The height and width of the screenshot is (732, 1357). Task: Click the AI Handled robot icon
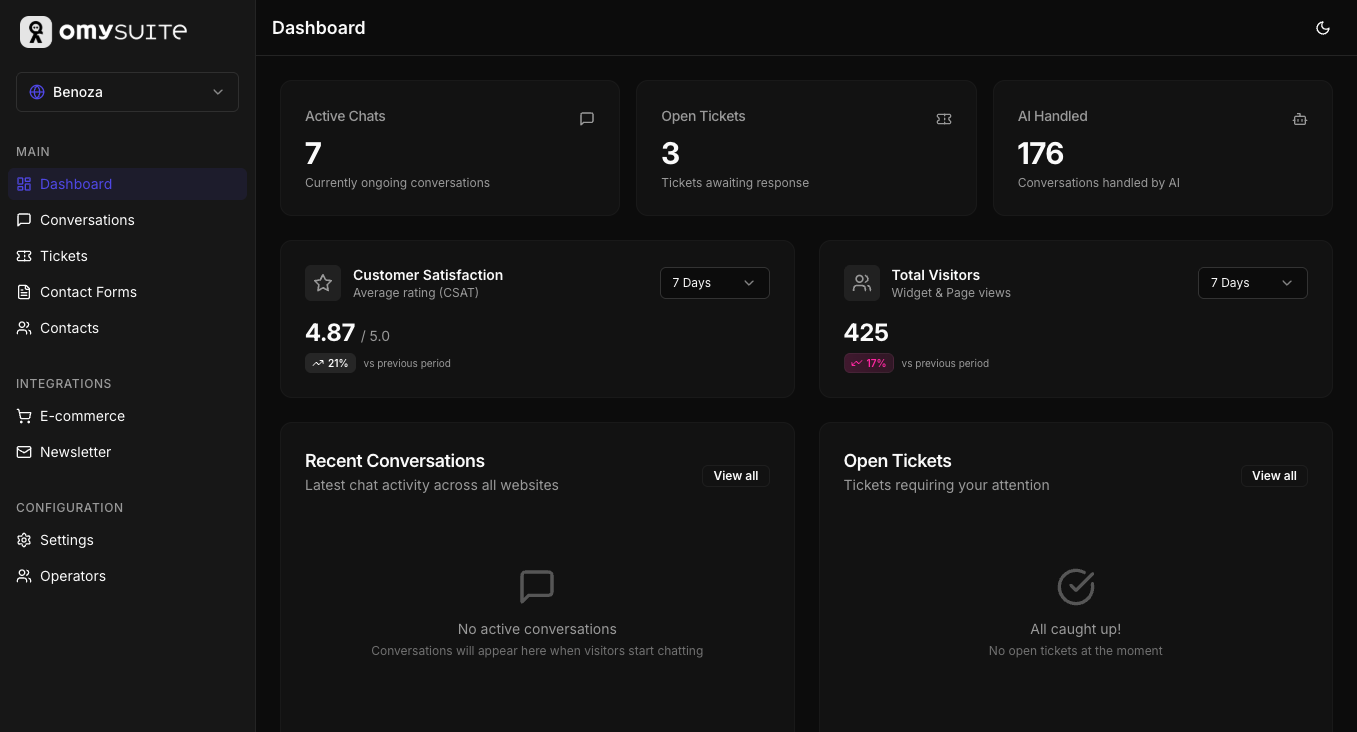click(x=1299, y=119)
